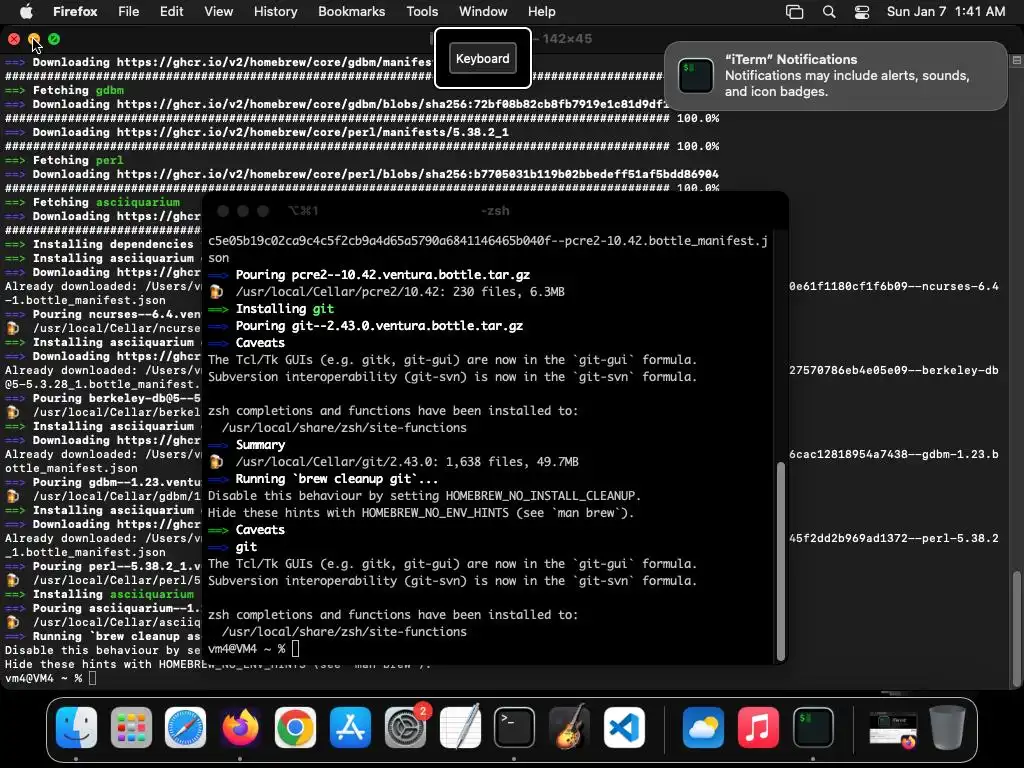Open the Weather app in dock
1024x768 pixels.
(703, 727)
